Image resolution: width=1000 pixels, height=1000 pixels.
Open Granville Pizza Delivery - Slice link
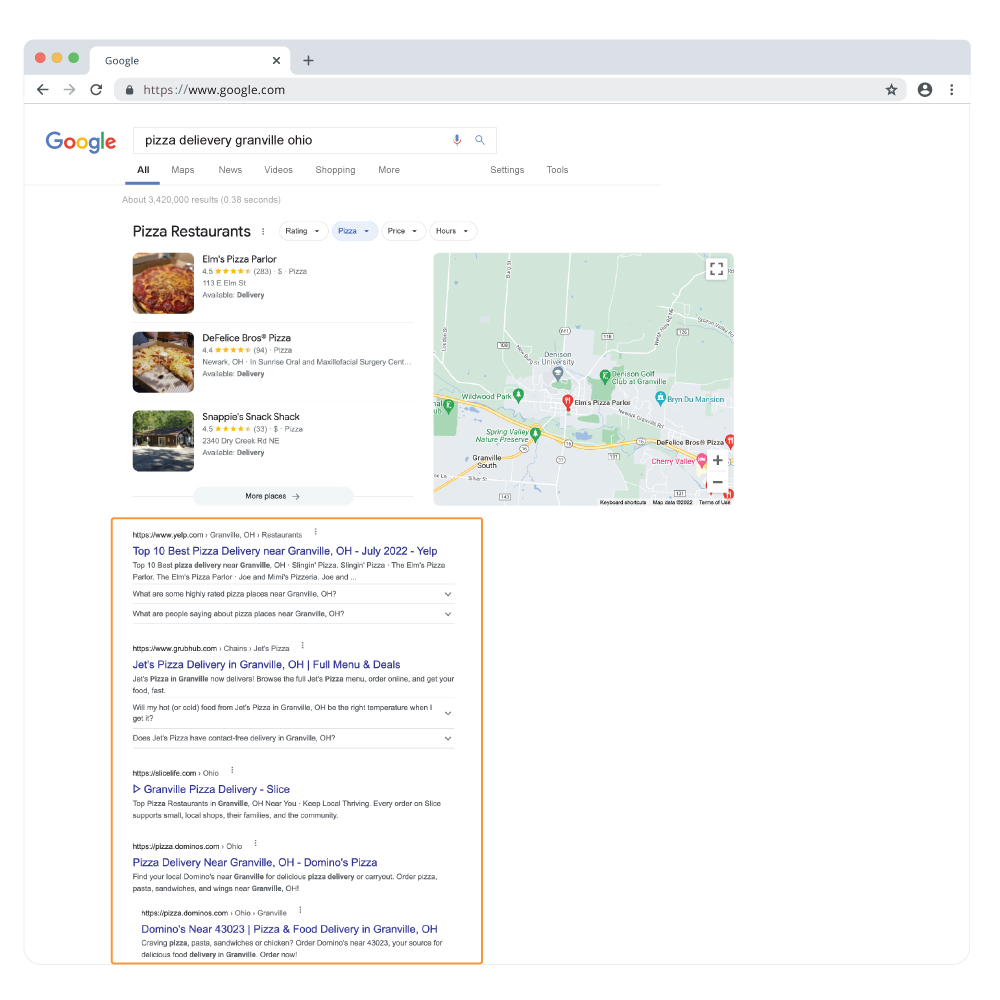[x=211, y=790]
